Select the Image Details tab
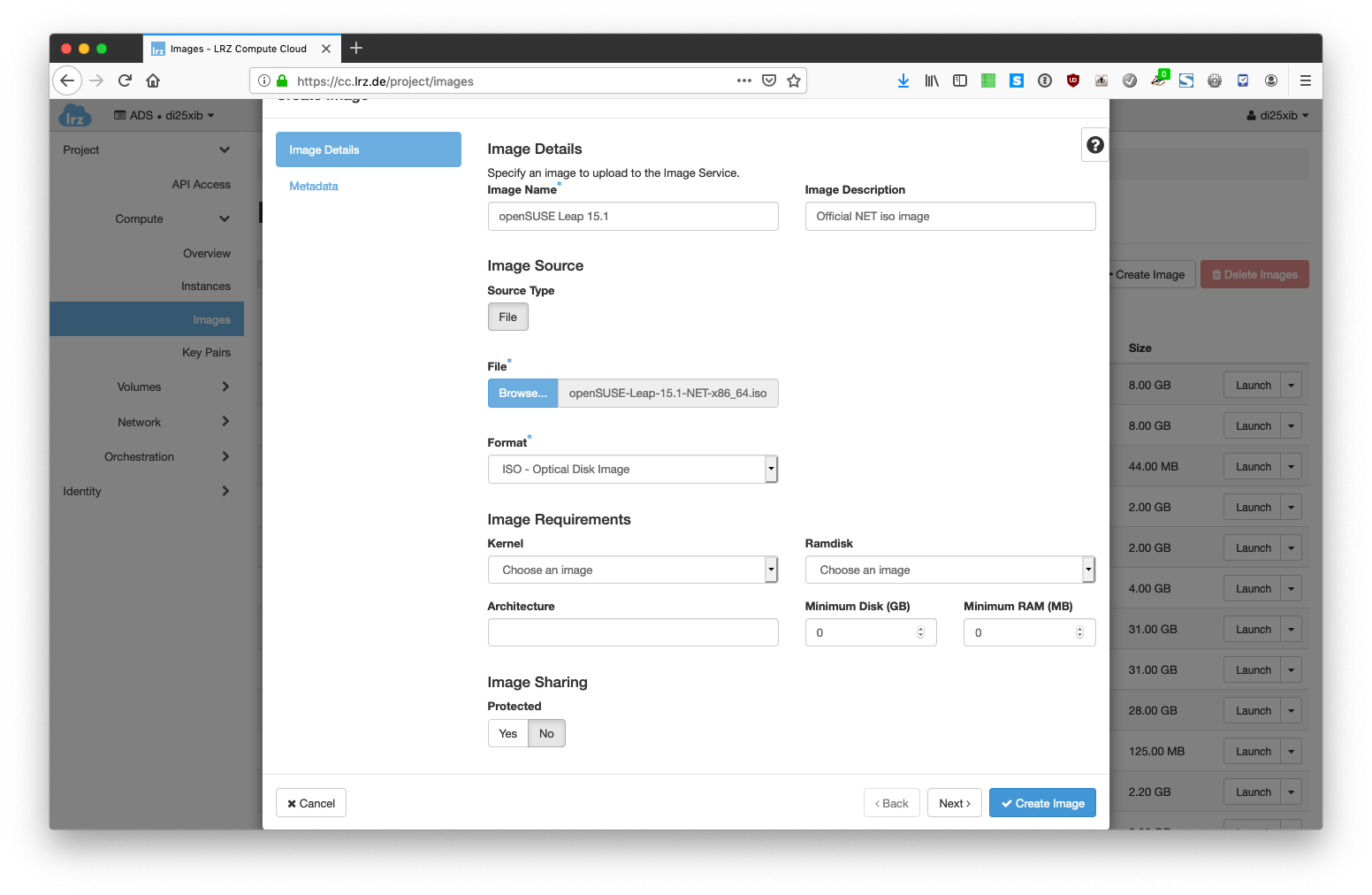 click(x=368, y=149)
